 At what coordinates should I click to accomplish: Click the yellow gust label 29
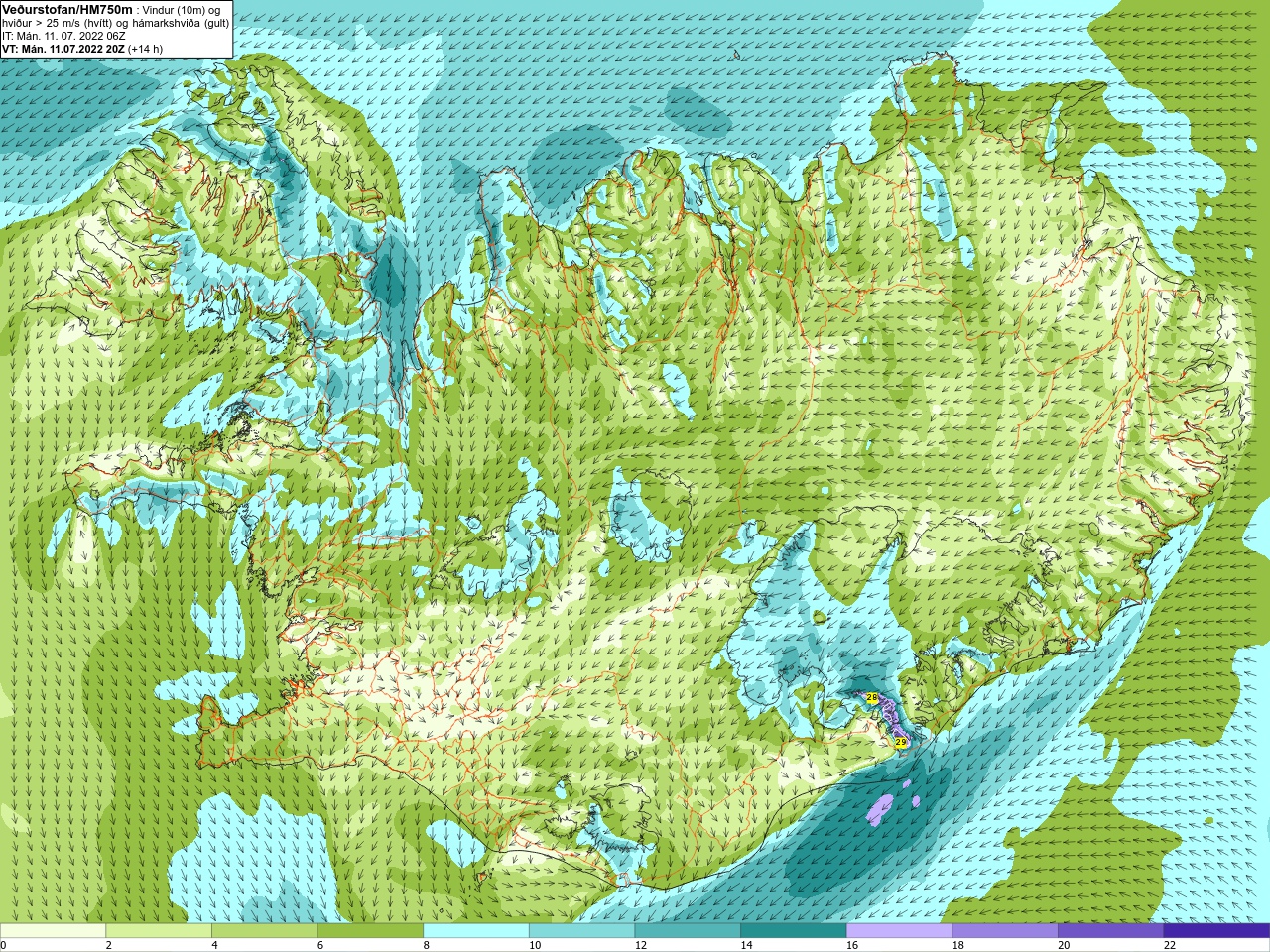tap(901, 742)
